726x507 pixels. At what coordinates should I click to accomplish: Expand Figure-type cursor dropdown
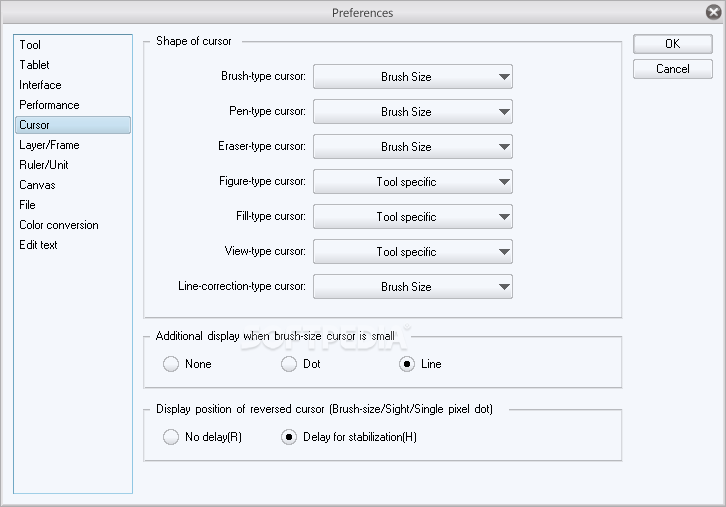413,182
